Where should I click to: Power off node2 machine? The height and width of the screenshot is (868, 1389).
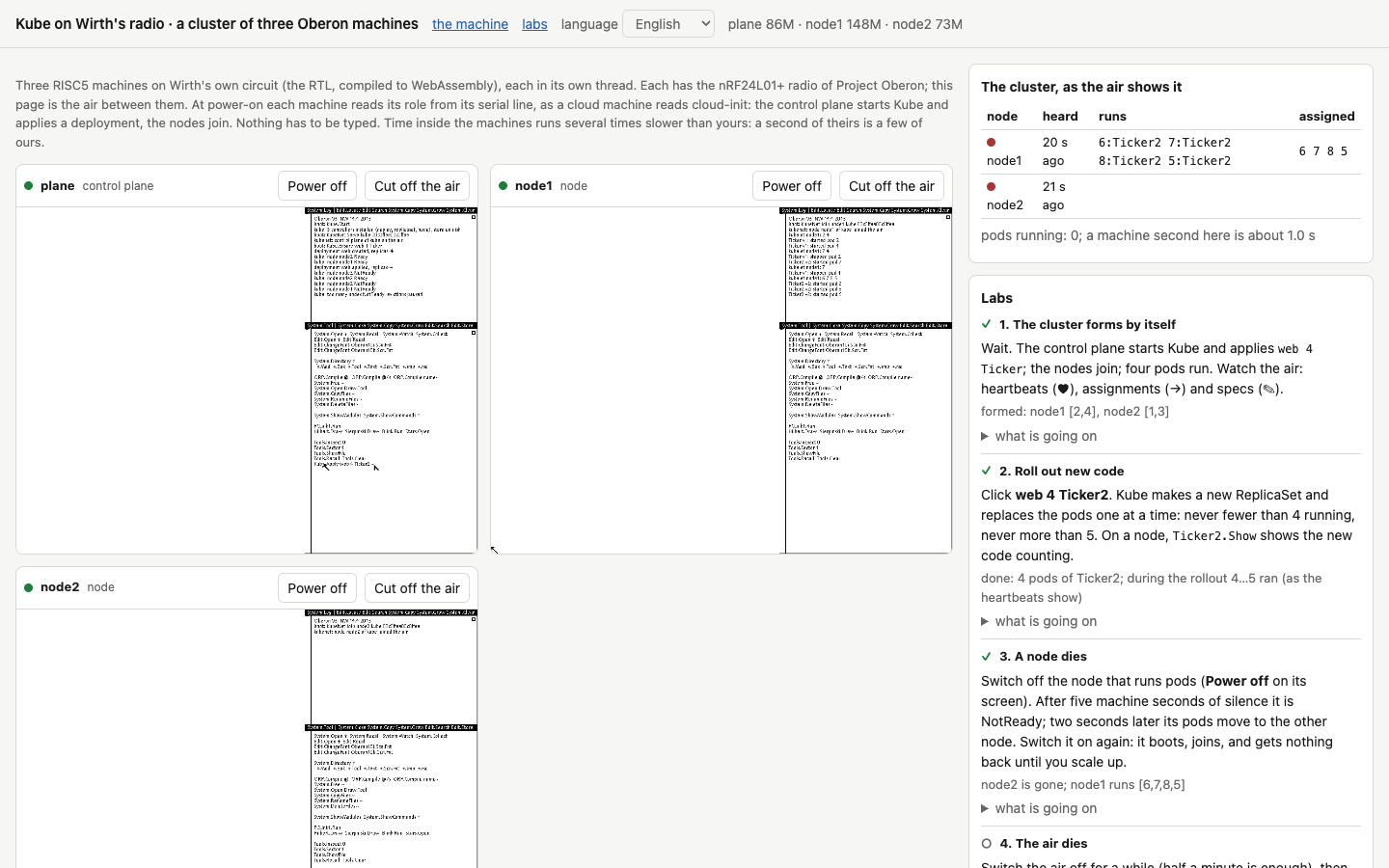tap(317, 588)
